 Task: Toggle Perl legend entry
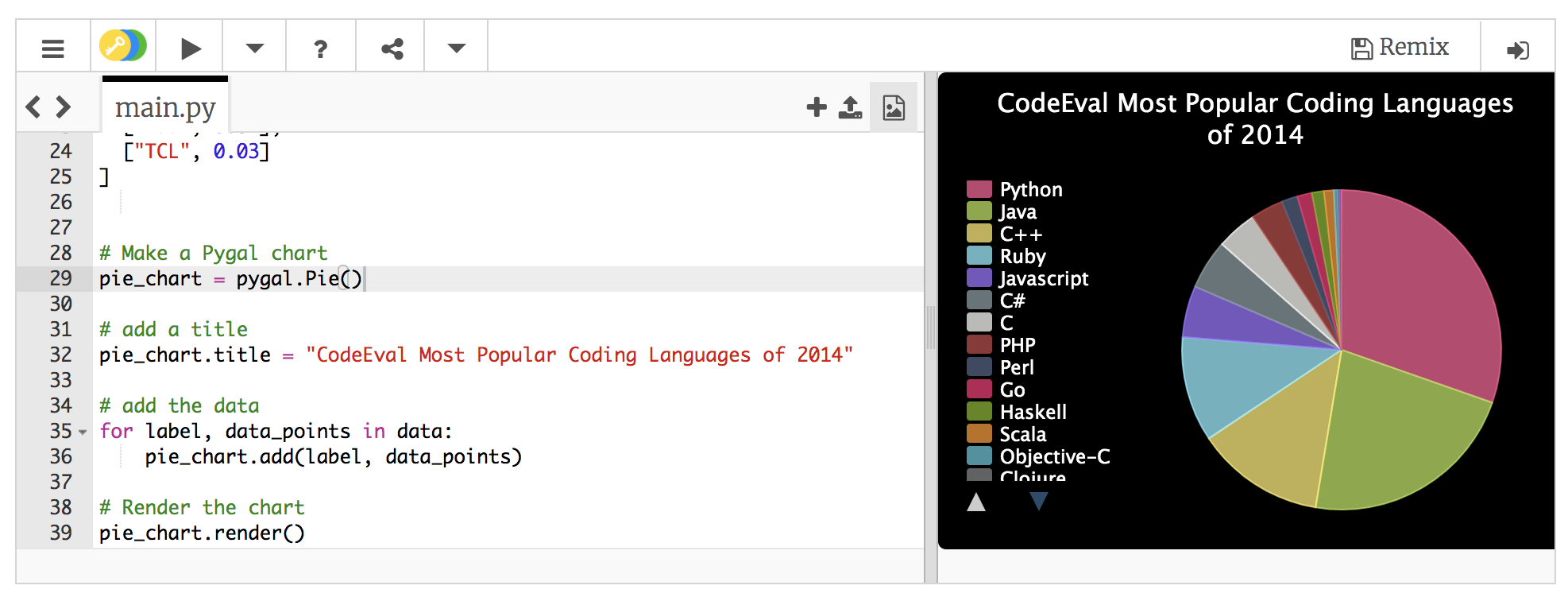[x=1000, y=367]
